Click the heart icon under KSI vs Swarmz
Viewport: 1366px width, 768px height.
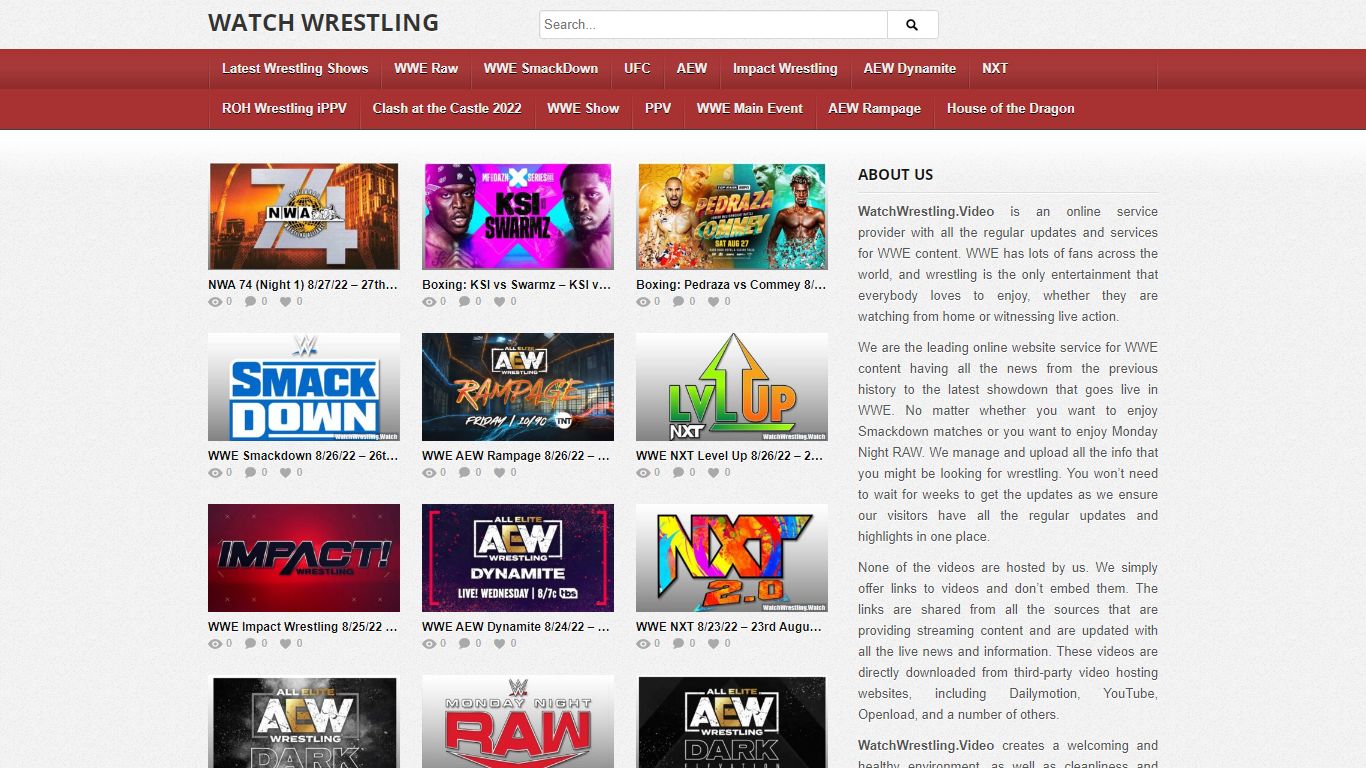500,301
